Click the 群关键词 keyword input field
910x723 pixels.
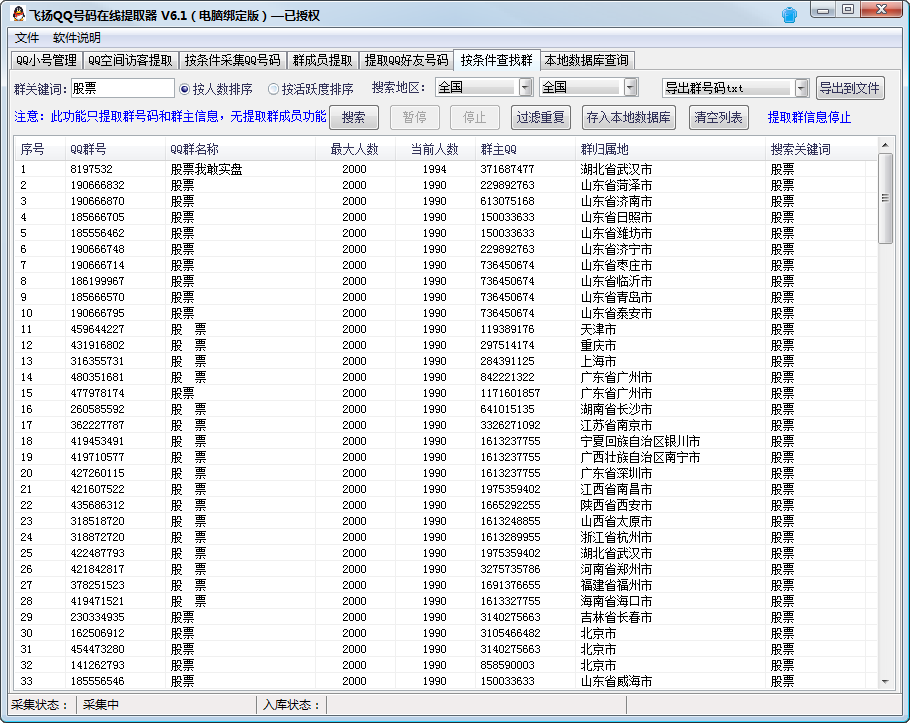(x=121, y=88)
